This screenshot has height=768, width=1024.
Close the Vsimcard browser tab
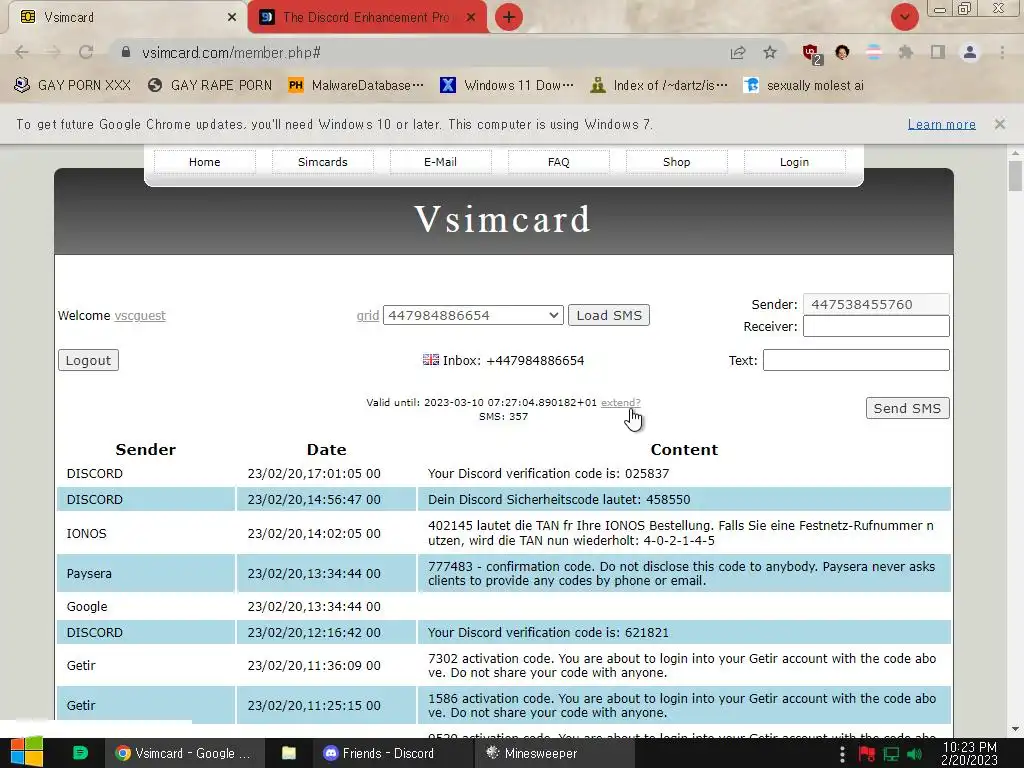pyautogui.click(x=232, y=18)
